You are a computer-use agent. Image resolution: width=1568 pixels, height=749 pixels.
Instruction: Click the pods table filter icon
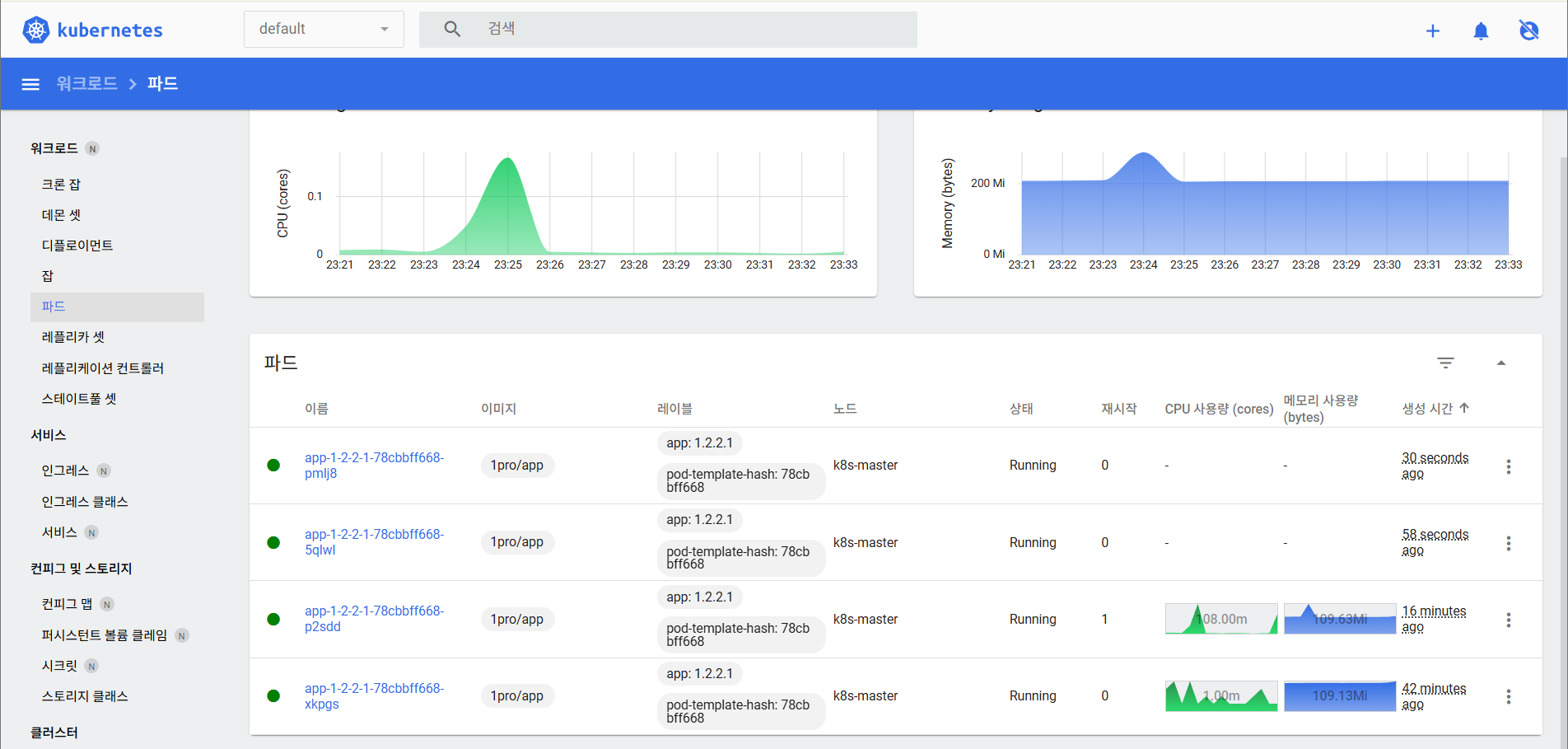click(x=1445, y=363)
